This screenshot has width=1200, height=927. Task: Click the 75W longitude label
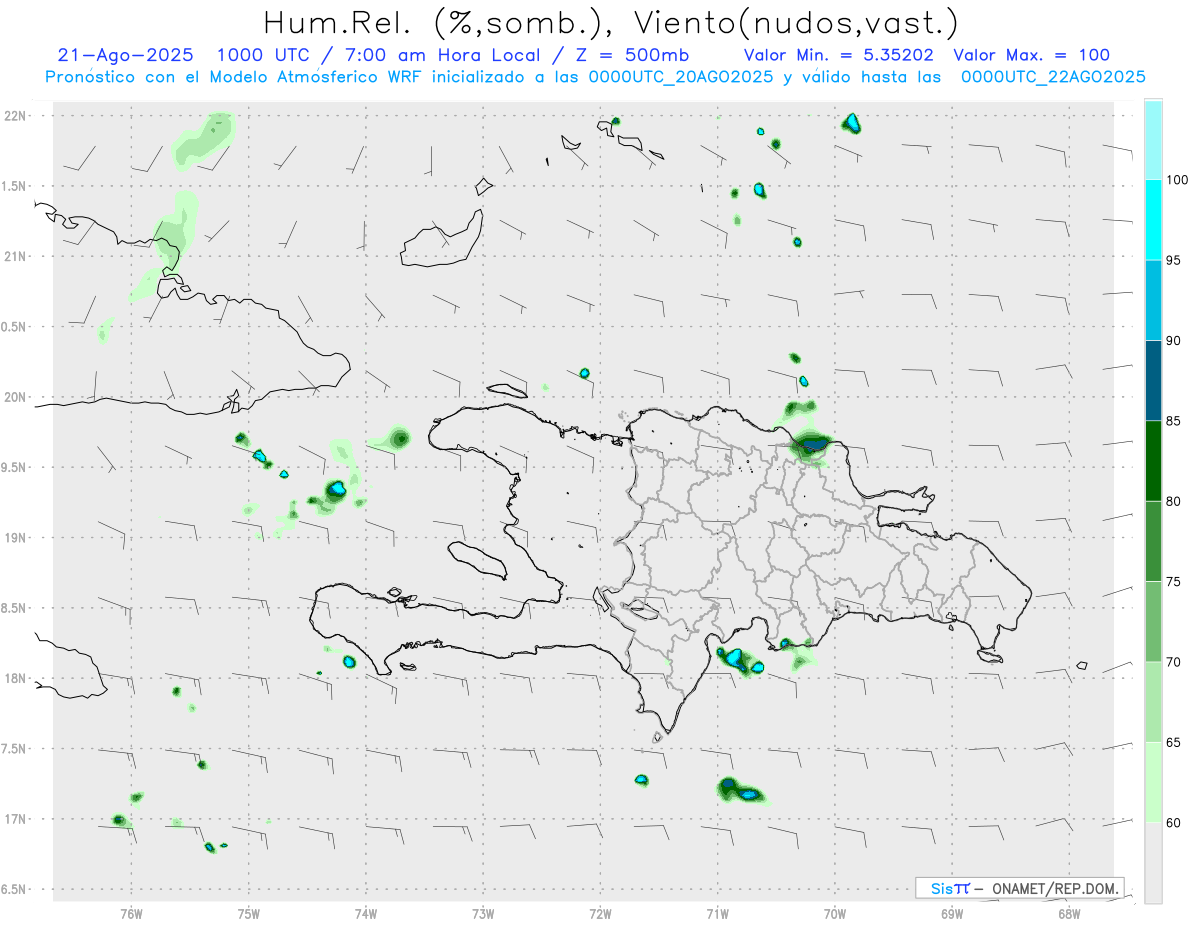coord(248,913)
